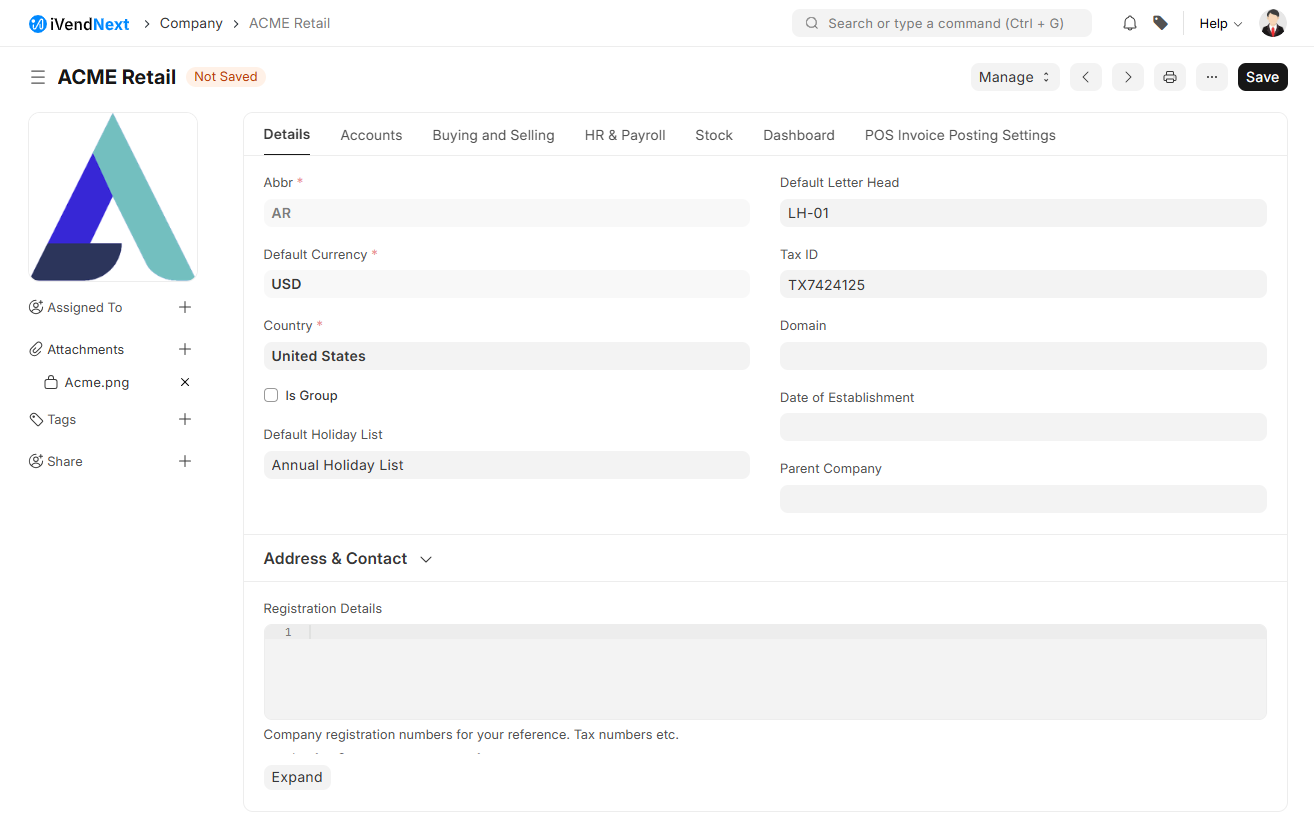Switch to the Accounts tab
The image size is (1314, 836).
[x=371, y=135]
